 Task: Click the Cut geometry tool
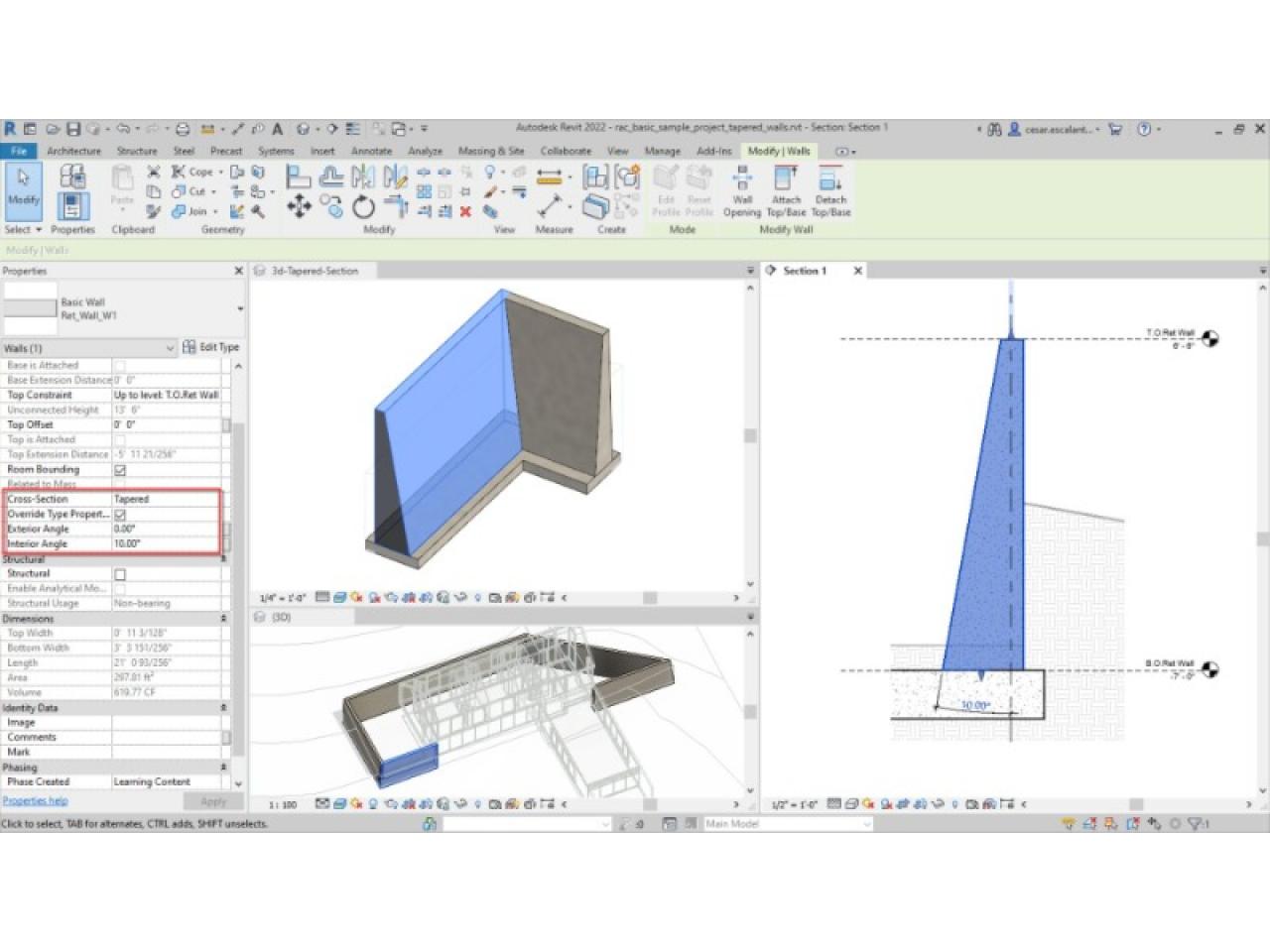pos(192,191)
